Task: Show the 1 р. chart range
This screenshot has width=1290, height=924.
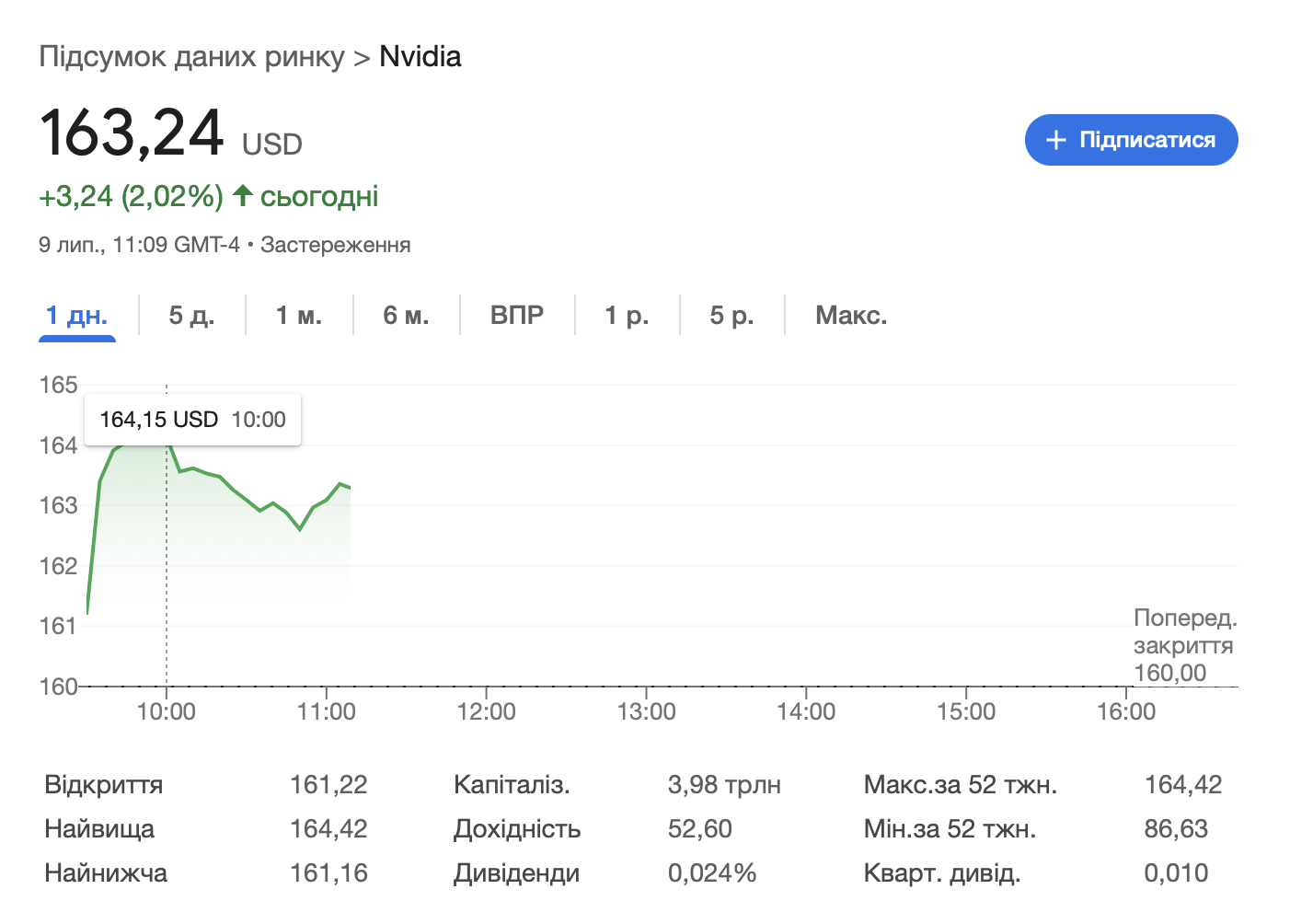Action: click(627, 316)
